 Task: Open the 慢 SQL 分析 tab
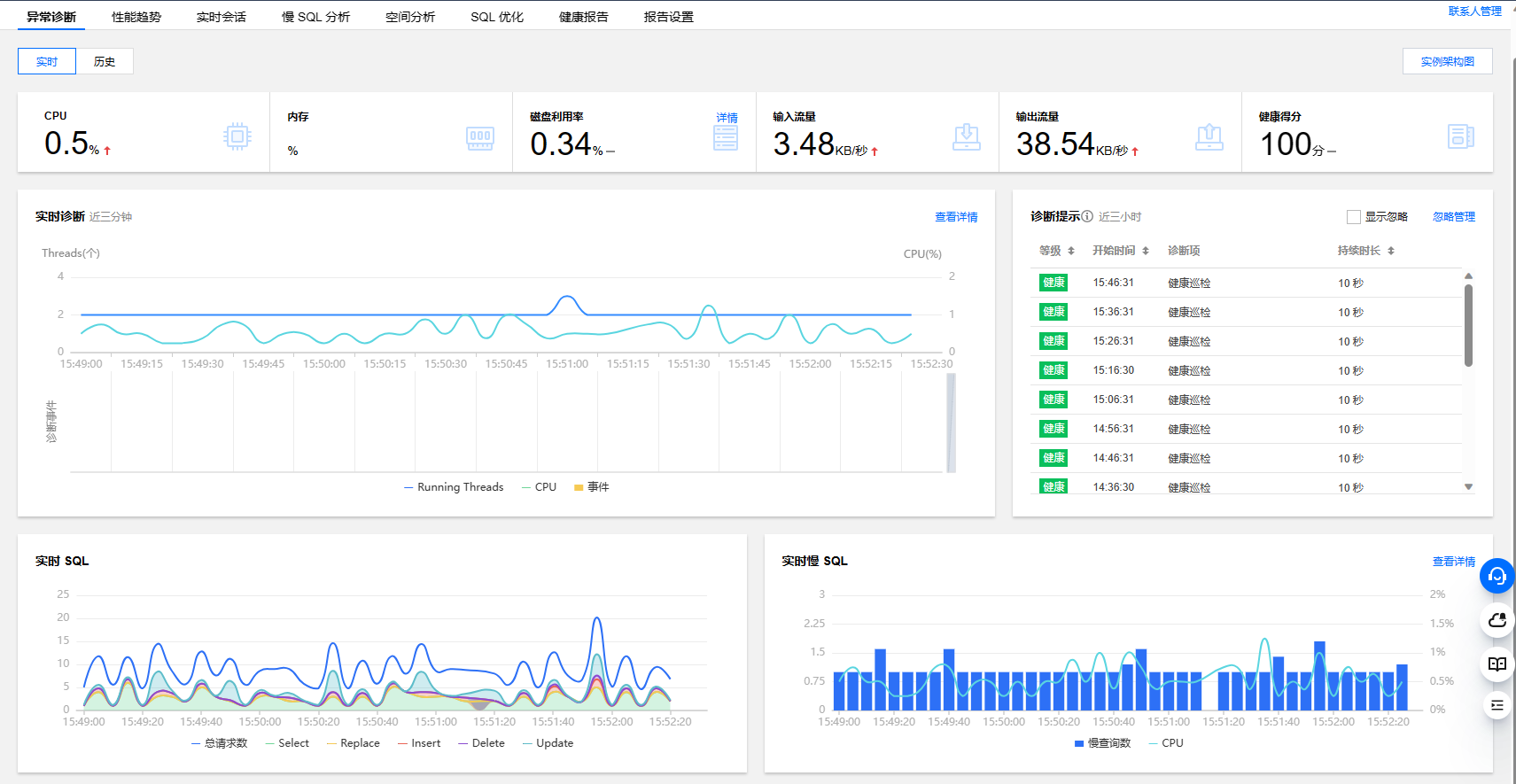[315, 17]
